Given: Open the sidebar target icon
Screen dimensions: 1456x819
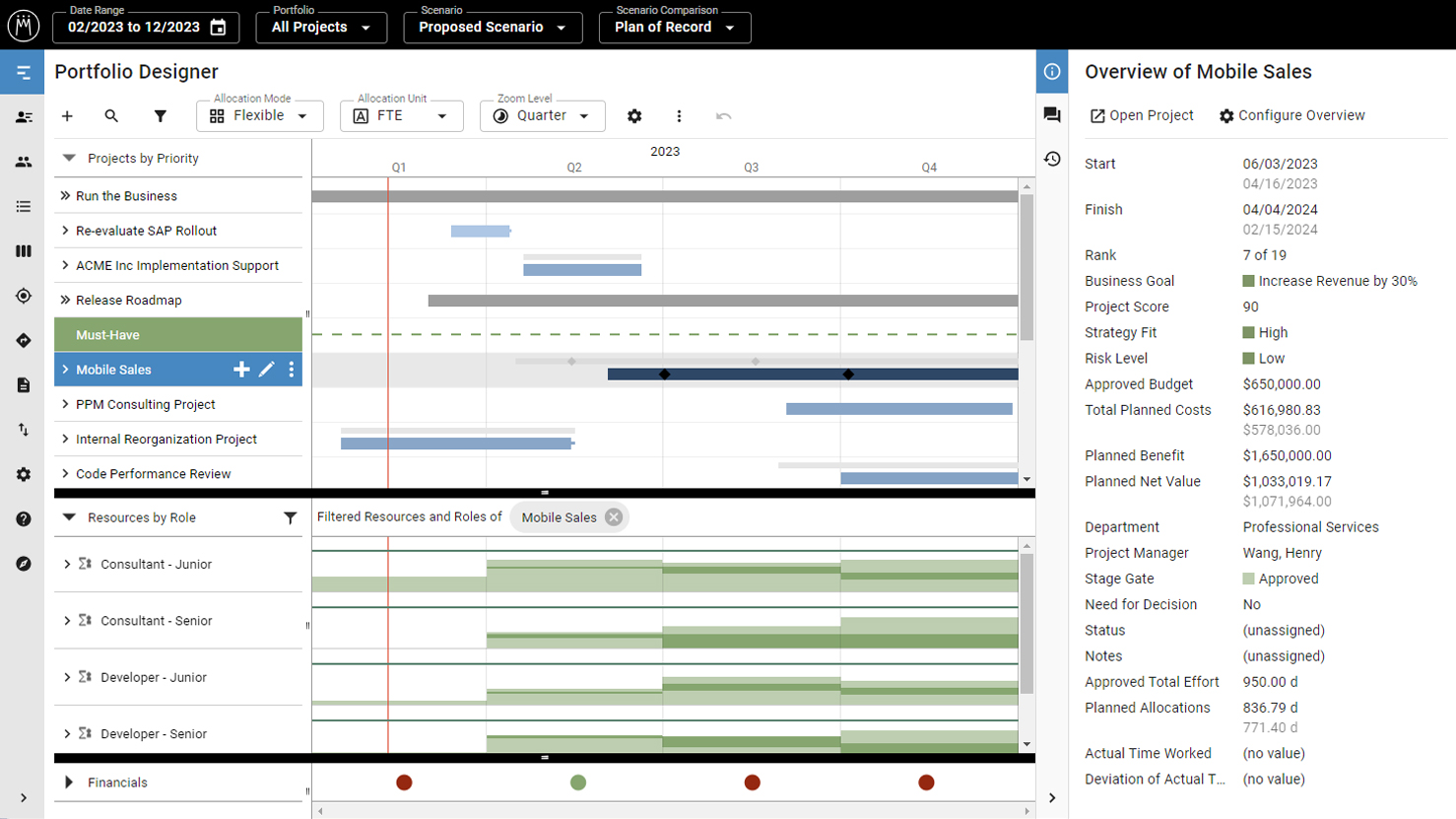Looking at the screenshot, I should coord(24,296).
